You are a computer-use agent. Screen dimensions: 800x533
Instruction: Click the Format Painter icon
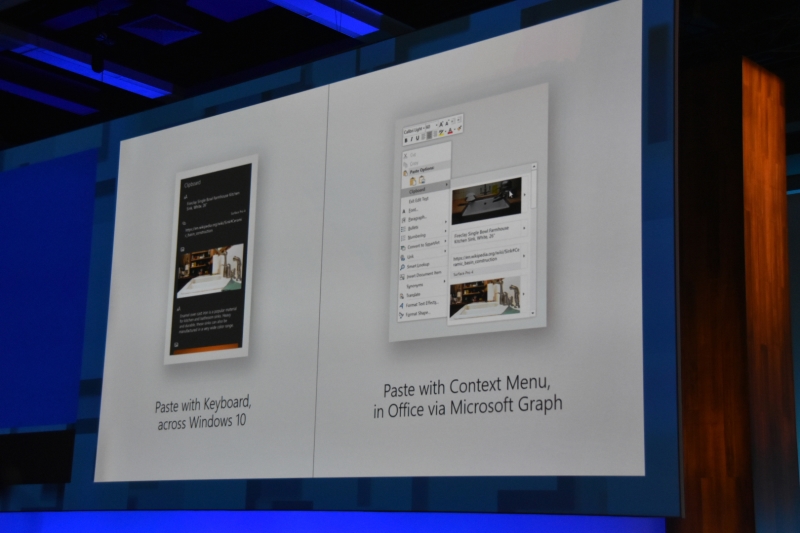point(459,129)
